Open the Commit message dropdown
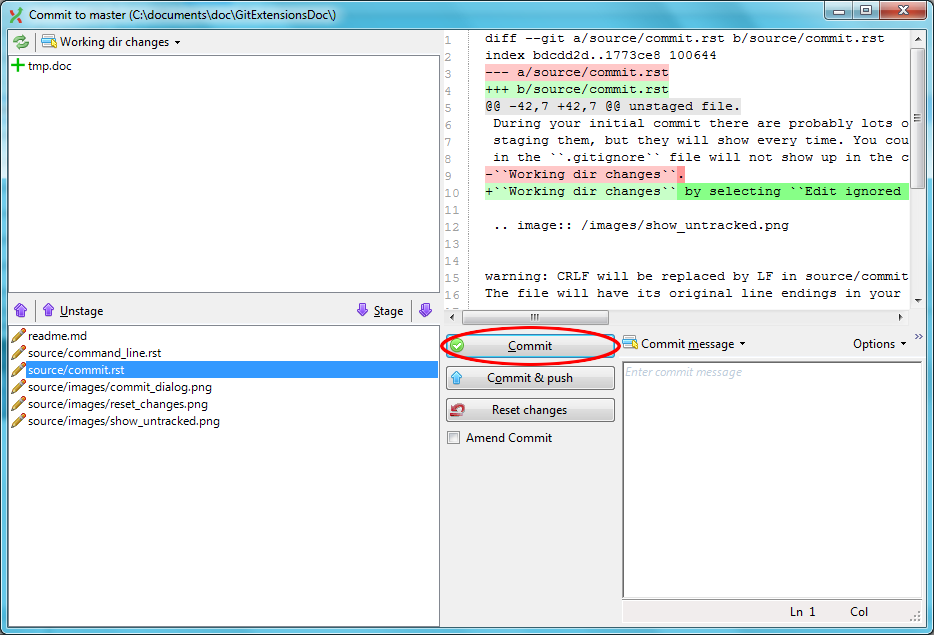 (685, 344)
